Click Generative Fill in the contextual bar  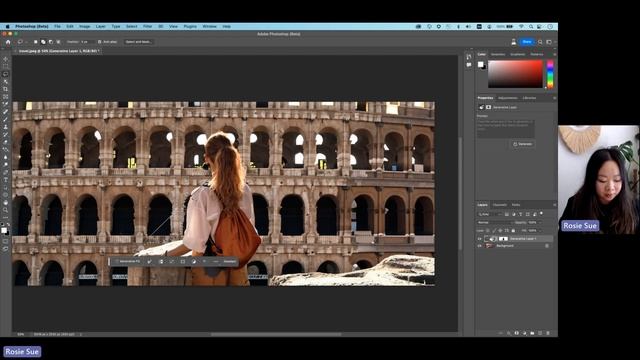[x=128, y=261]
